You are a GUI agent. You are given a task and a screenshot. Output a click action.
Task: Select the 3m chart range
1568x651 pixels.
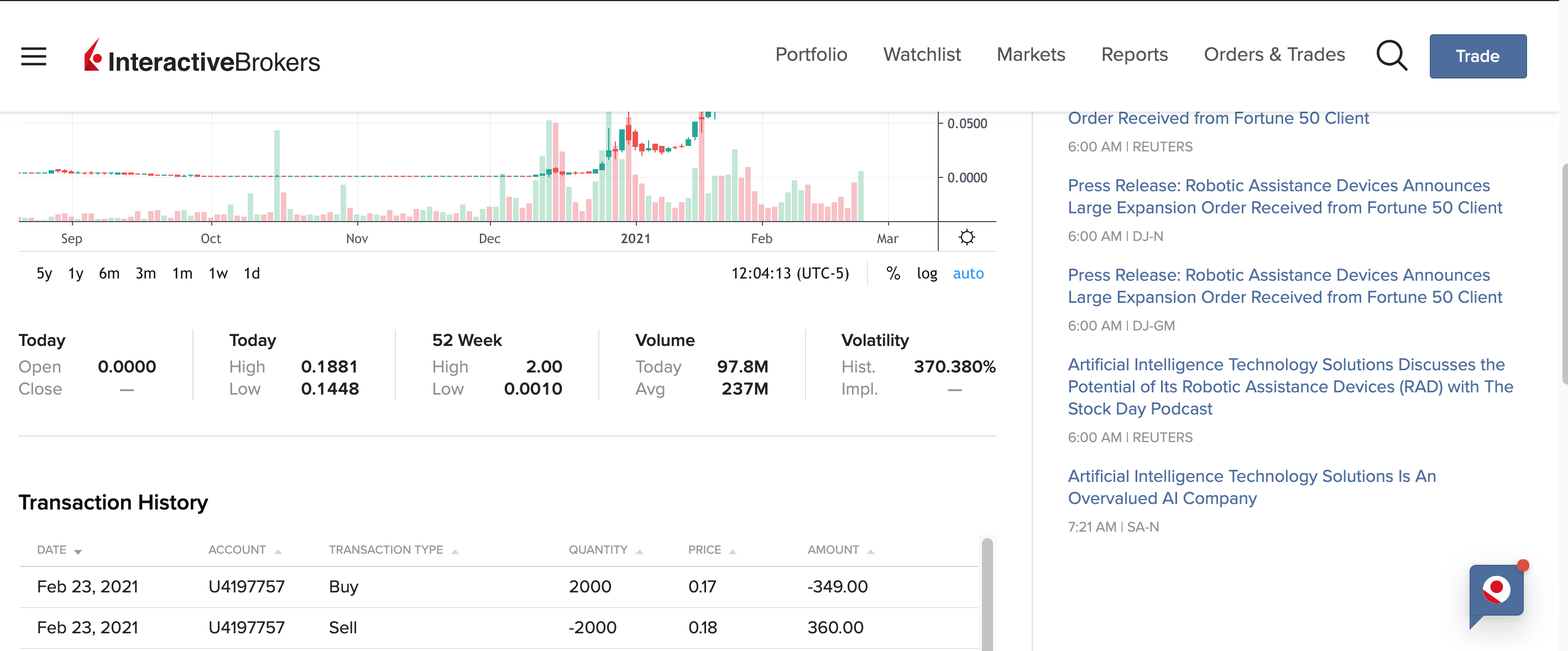[x=145, y=274]
